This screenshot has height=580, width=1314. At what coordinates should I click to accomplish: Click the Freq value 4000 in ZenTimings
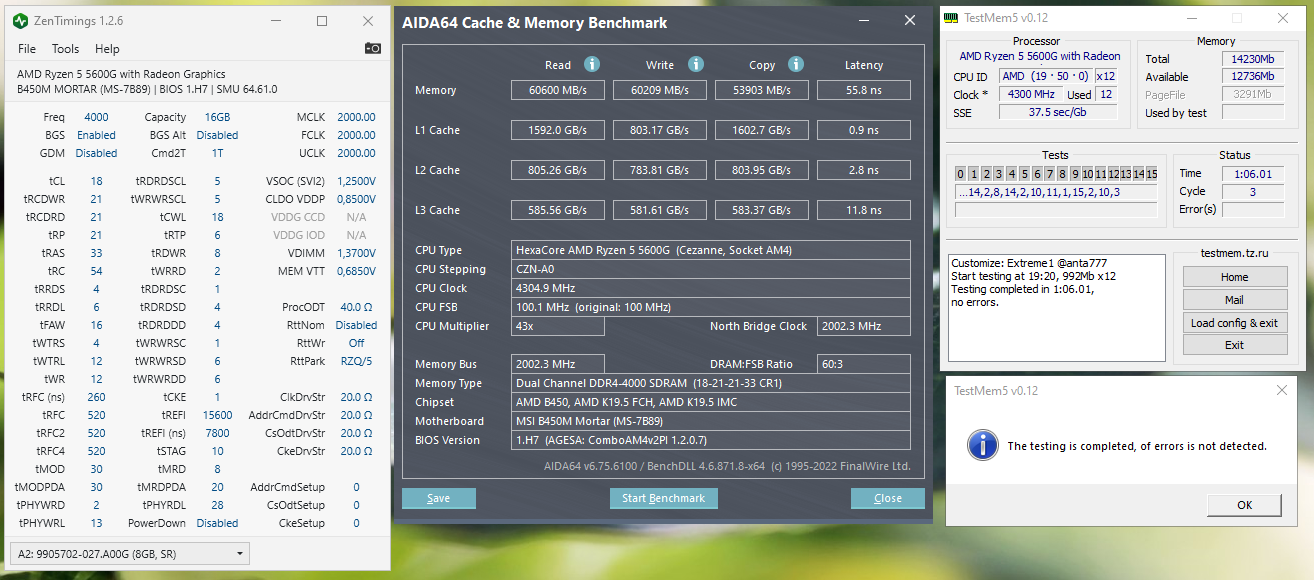click(96, 117)
